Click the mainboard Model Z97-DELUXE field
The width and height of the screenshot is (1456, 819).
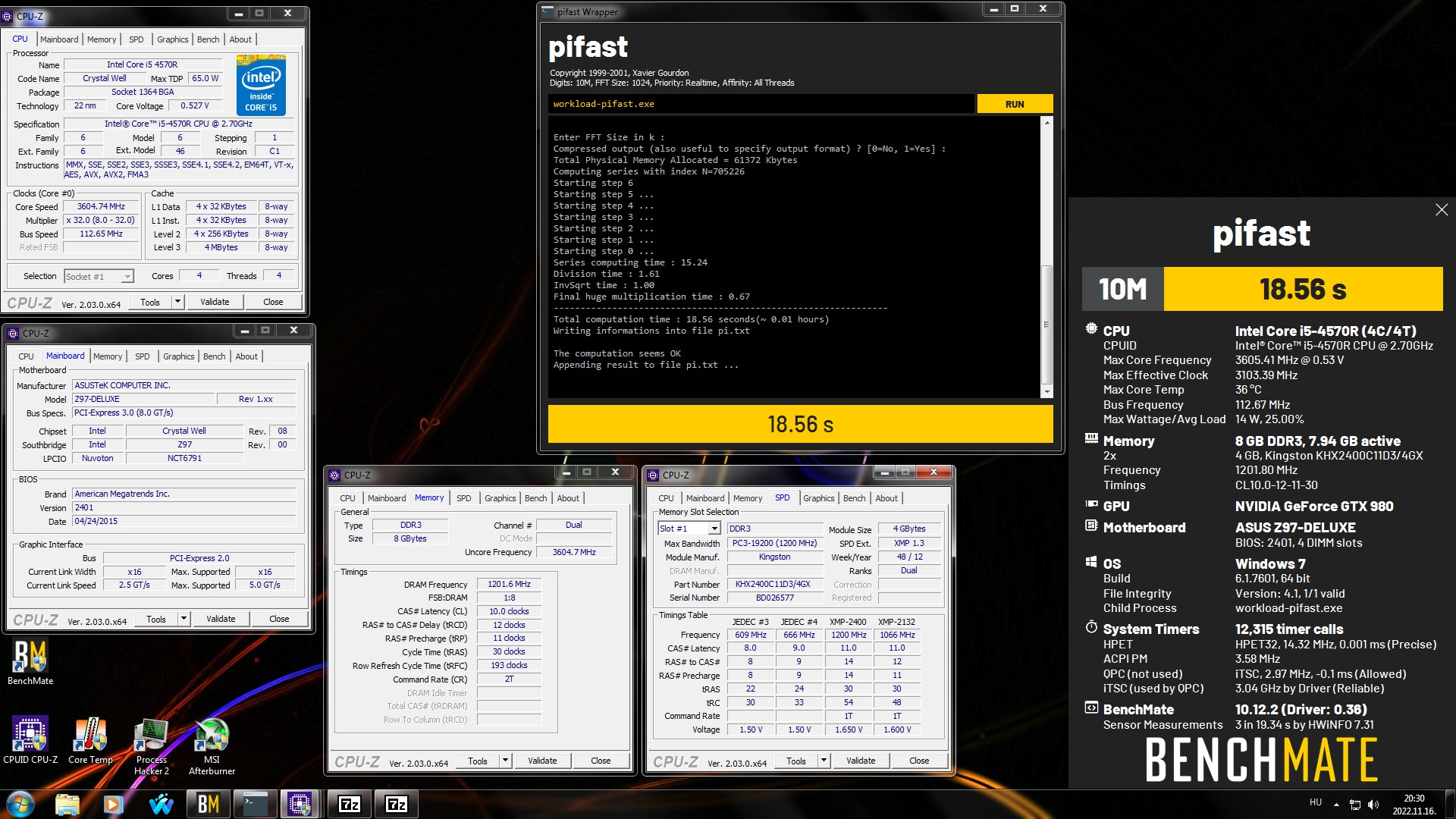pos(143,399)
